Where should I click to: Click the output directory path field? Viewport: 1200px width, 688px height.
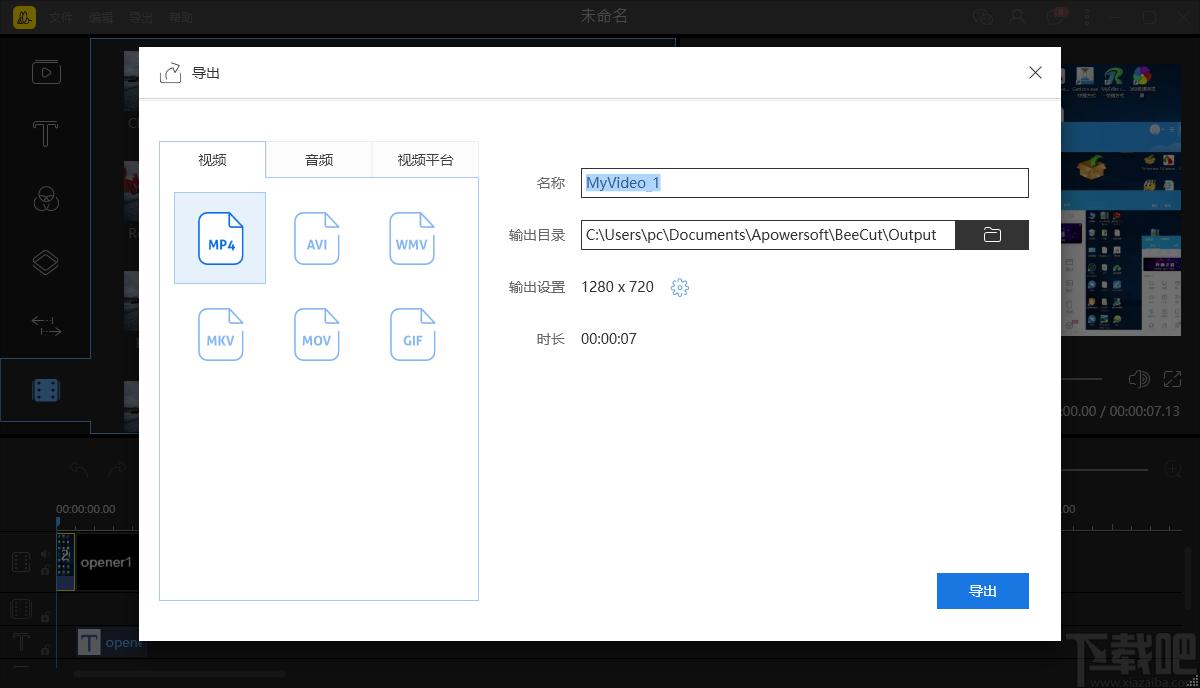pos(768,235)
